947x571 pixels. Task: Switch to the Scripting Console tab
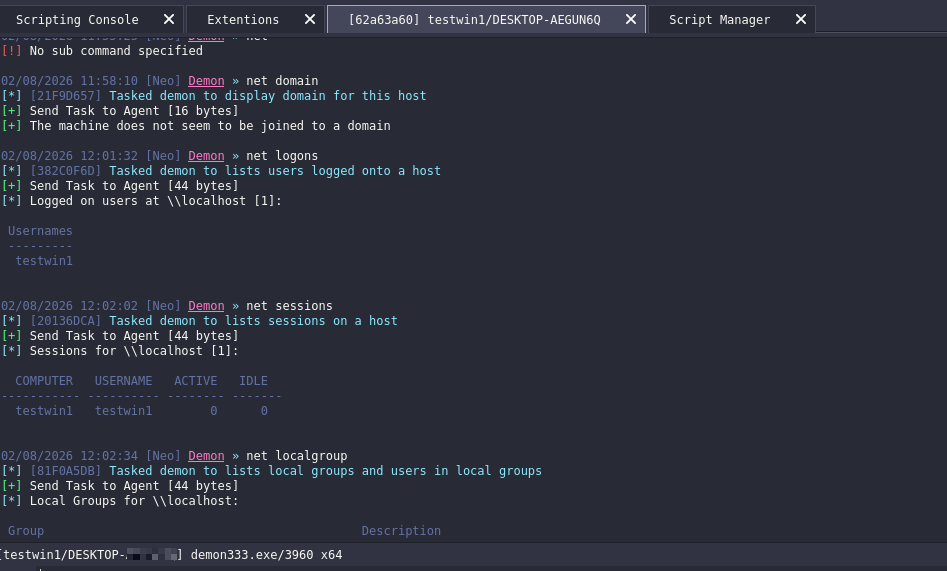click(77, 19)
